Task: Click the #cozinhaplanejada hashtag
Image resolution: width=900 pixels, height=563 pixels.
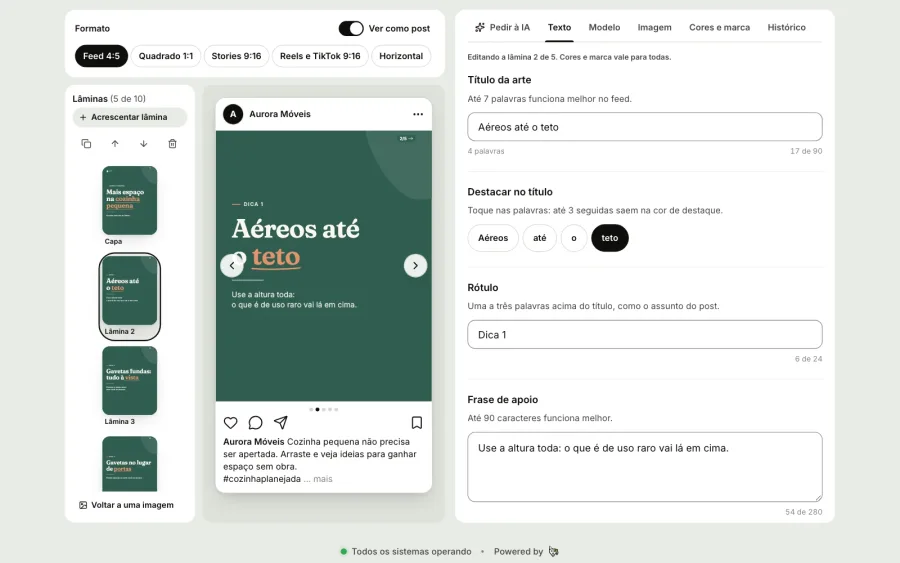Action: pyautogui.click(x=262, y=479)
